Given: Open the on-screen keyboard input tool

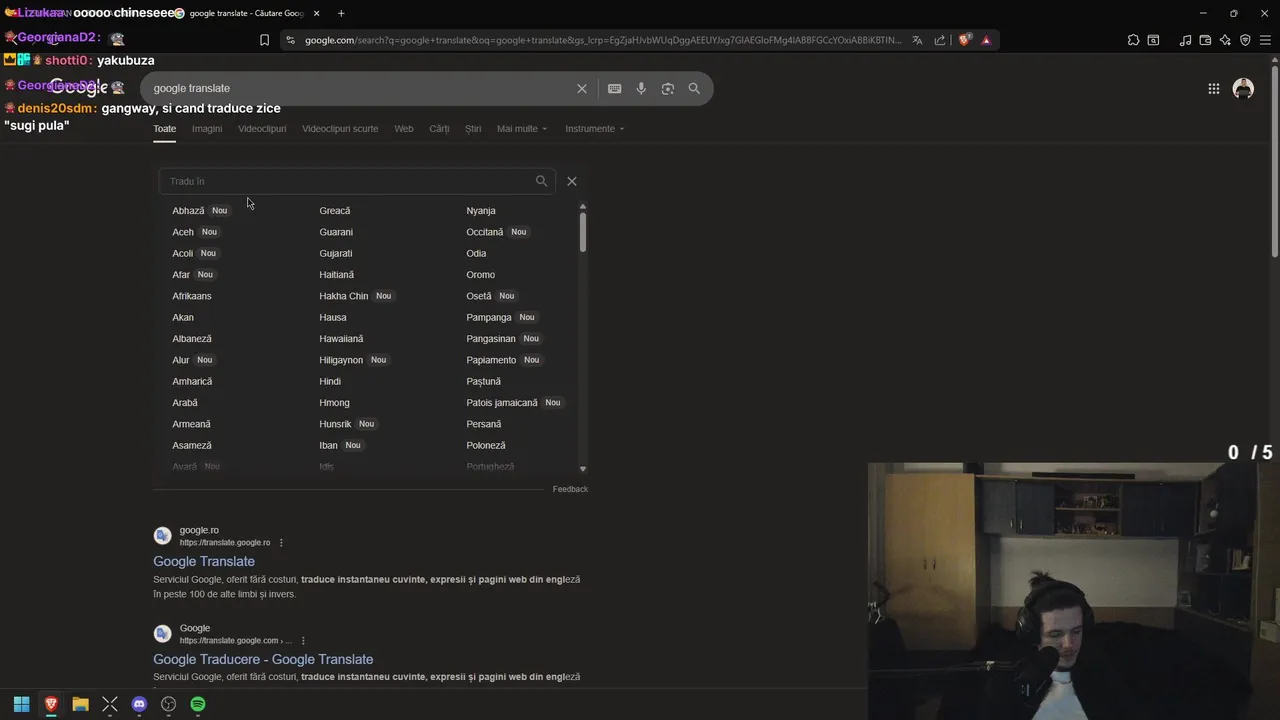Looking at the screenshot, I should pyautogui.click(x=615, y=88).
